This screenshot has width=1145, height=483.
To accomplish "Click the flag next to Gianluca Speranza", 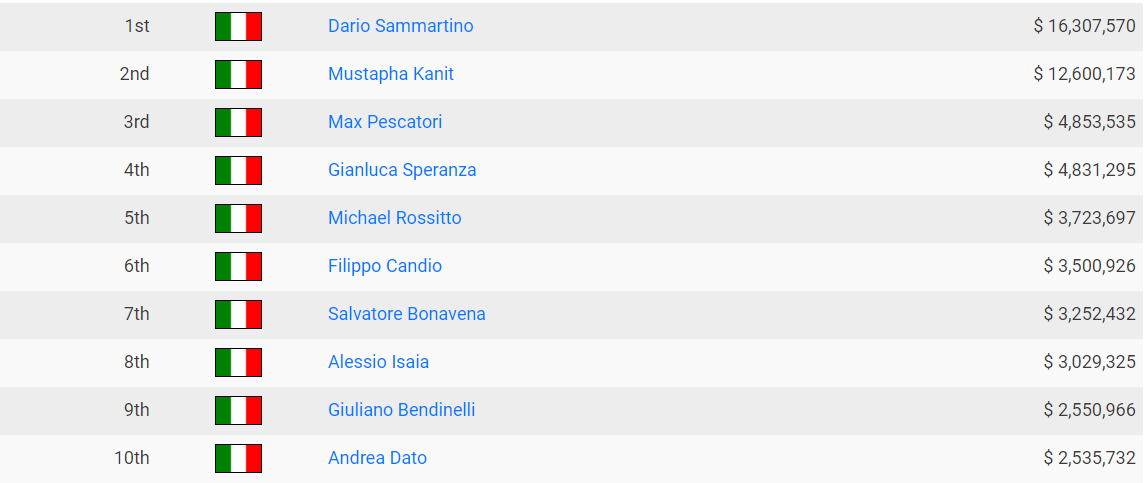I will (238, 170).
